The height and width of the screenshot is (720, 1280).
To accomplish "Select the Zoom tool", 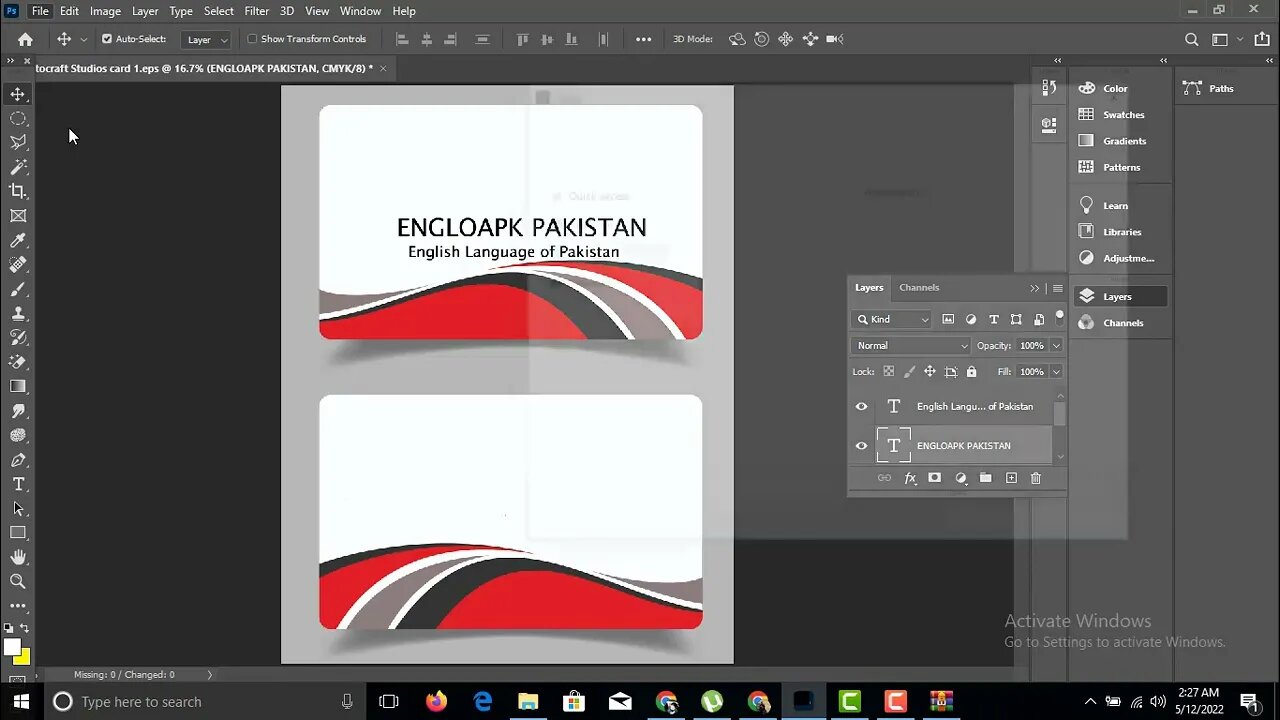I will (x=18, y=581).
